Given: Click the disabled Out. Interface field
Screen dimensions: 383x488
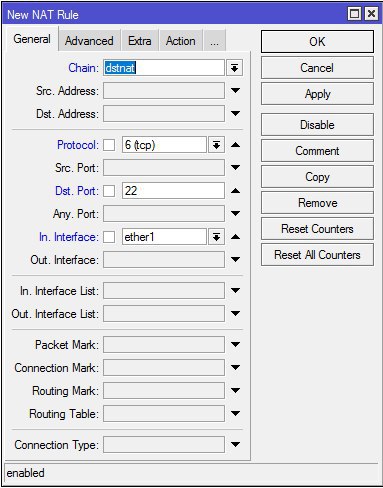Looking at the screenshot, I should pyautogui.click(x=164, y=260).
